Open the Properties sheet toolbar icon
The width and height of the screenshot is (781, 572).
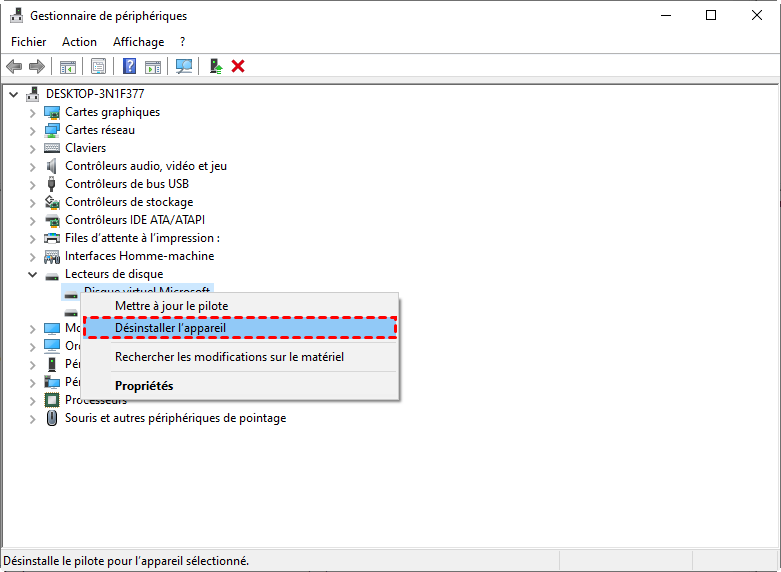pos(99,66)
